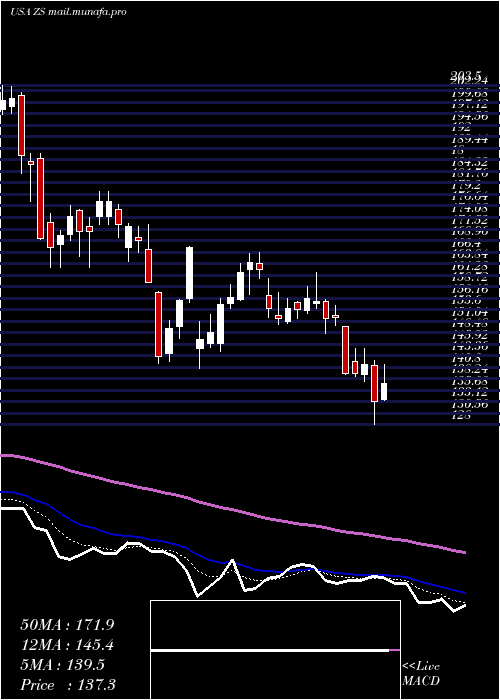
Task: Click the '151.04' price axis label
Action: pyautogui.click(x=470, y=312)
